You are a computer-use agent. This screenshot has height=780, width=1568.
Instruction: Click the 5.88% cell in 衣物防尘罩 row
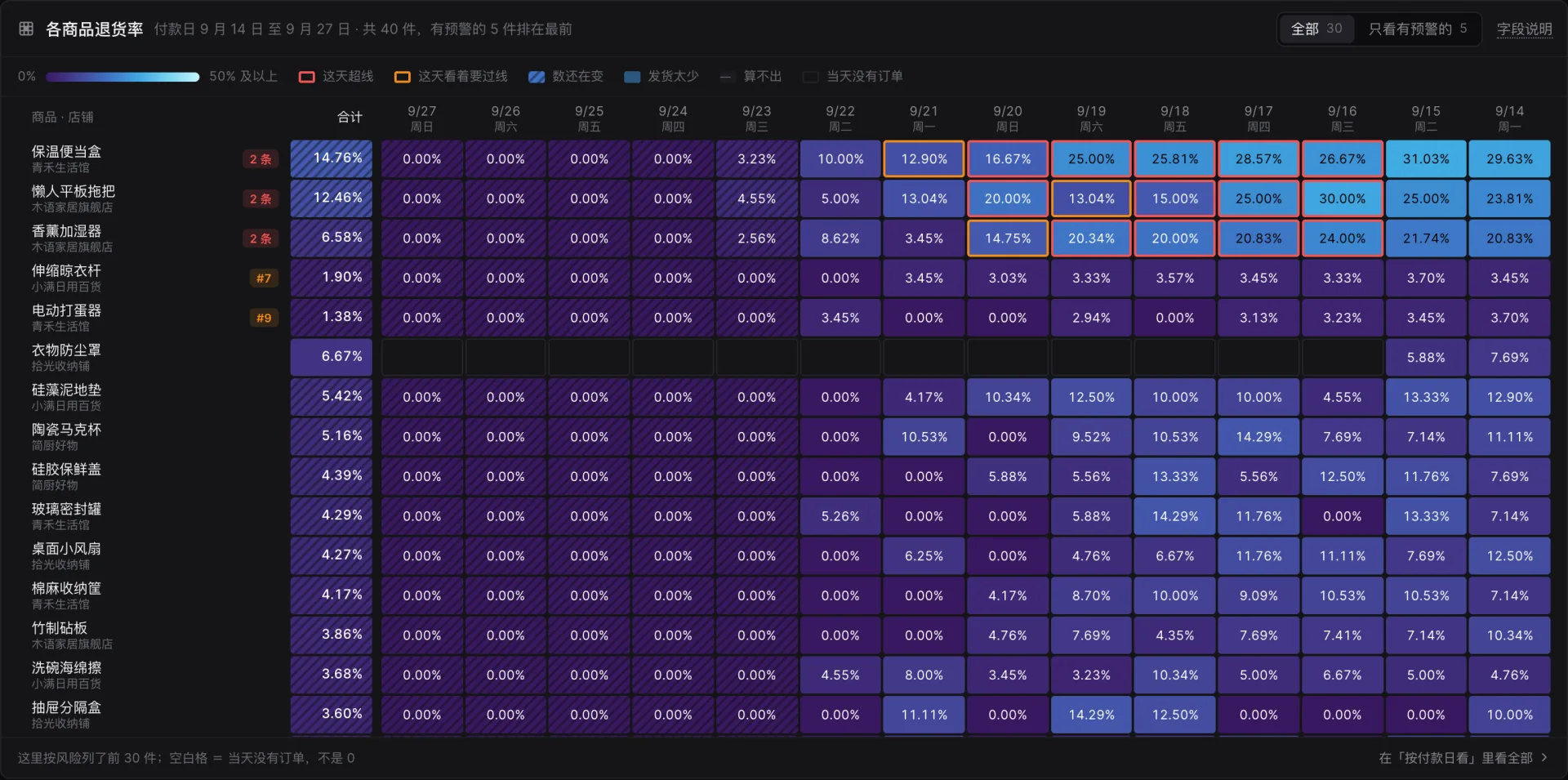click(1426, 357)
